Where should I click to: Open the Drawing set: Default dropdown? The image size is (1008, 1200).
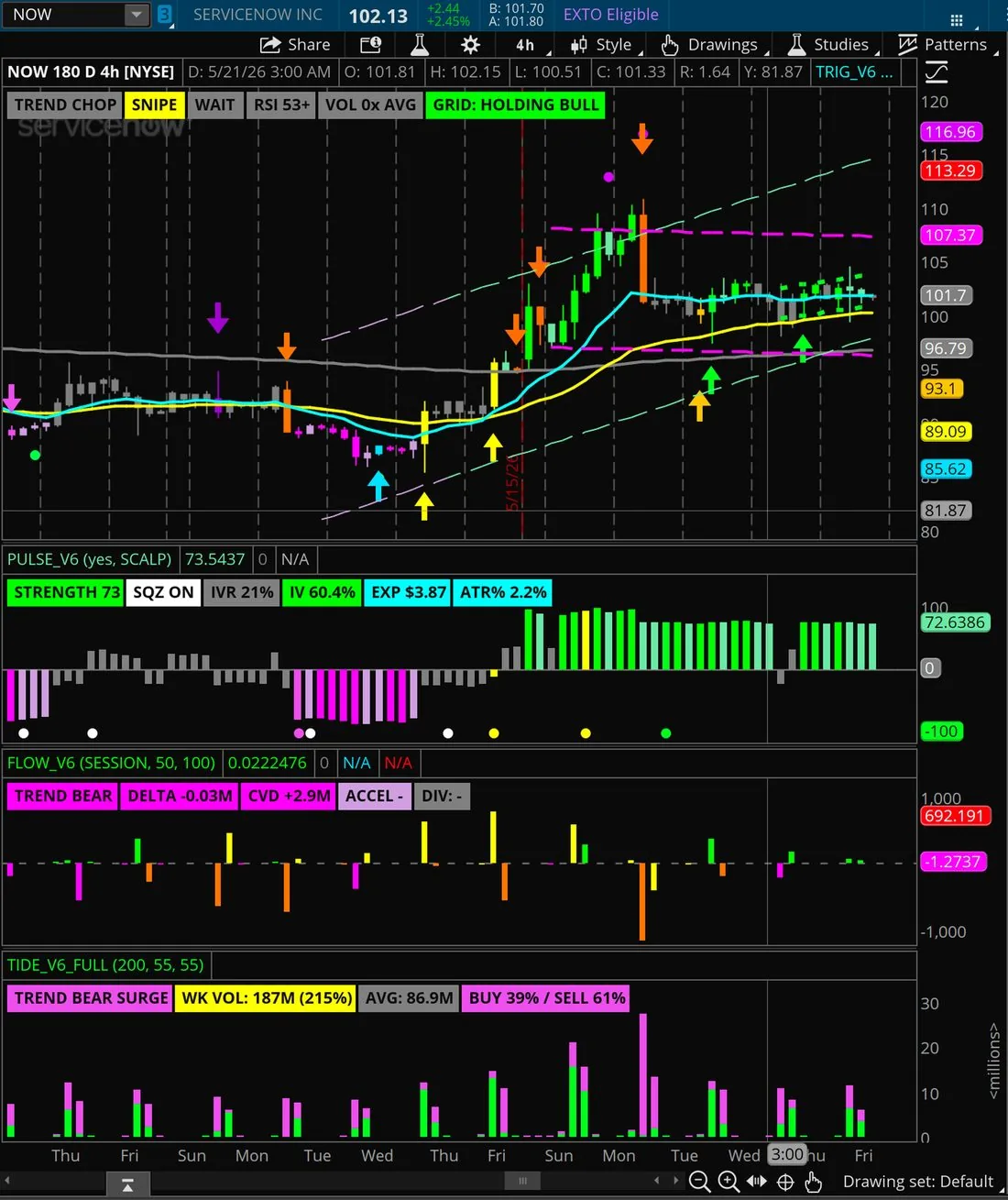pyautogui.click(x=917, y=1182)
